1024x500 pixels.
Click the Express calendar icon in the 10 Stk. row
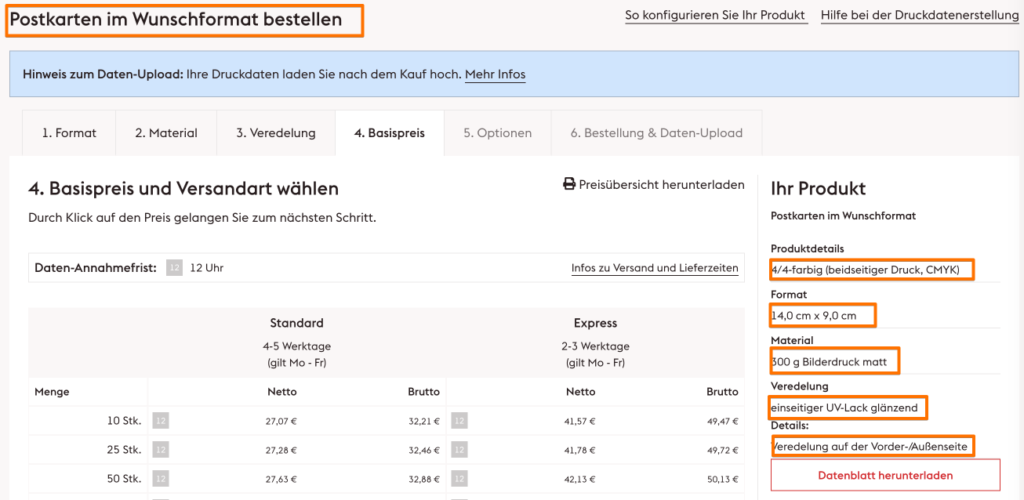coord(459,421)
